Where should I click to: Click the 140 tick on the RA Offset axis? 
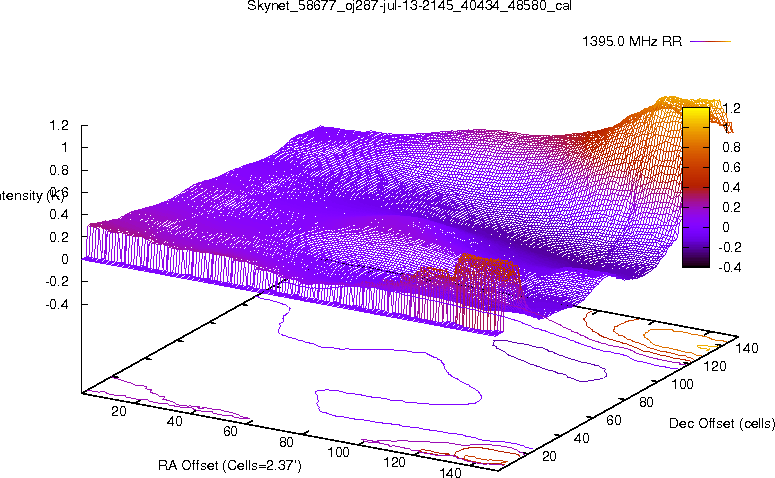tap(450, 473)
